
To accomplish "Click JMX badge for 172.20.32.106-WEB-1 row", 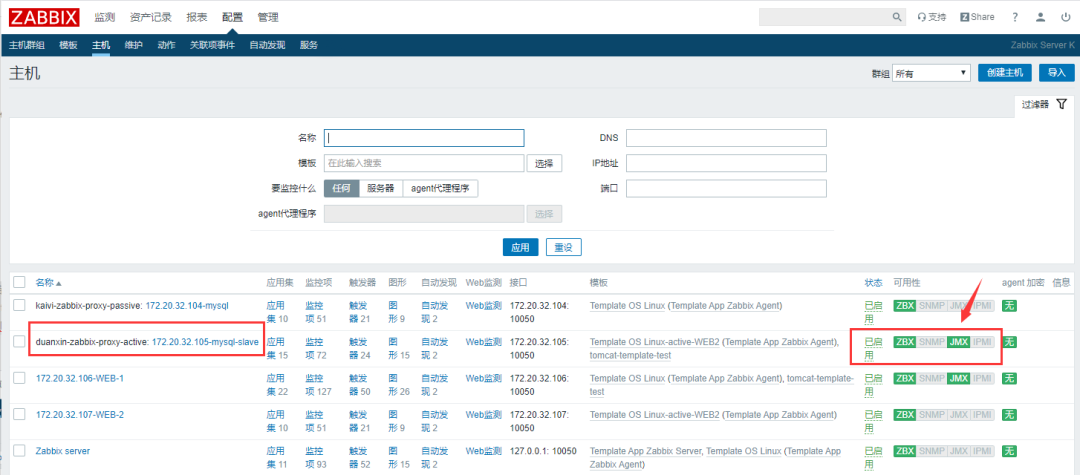I will click(x=959, y=378).
